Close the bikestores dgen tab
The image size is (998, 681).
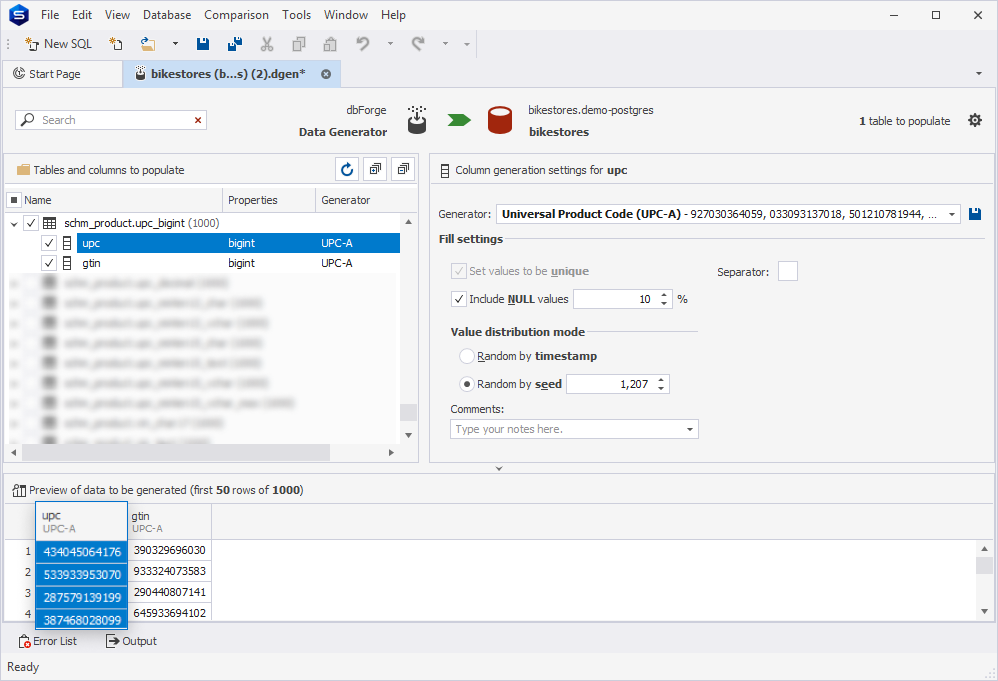click(x=326, y=74)
